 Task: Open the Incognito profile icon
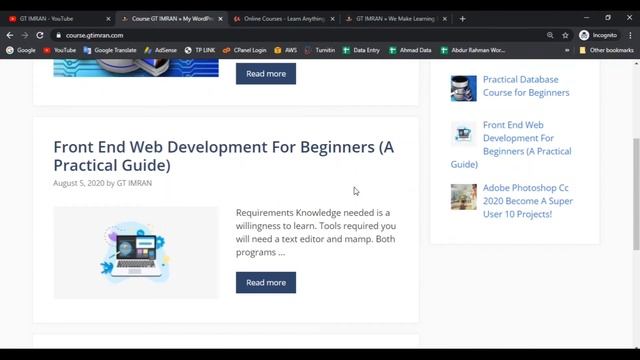598,36
